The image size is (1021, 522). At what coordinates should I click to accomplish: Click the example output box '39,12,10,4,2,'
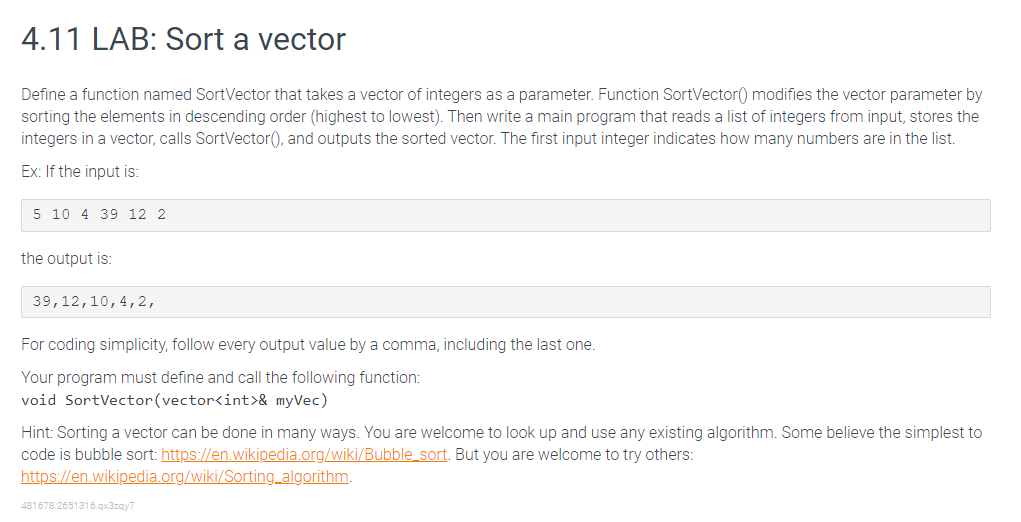click(506, 301)
